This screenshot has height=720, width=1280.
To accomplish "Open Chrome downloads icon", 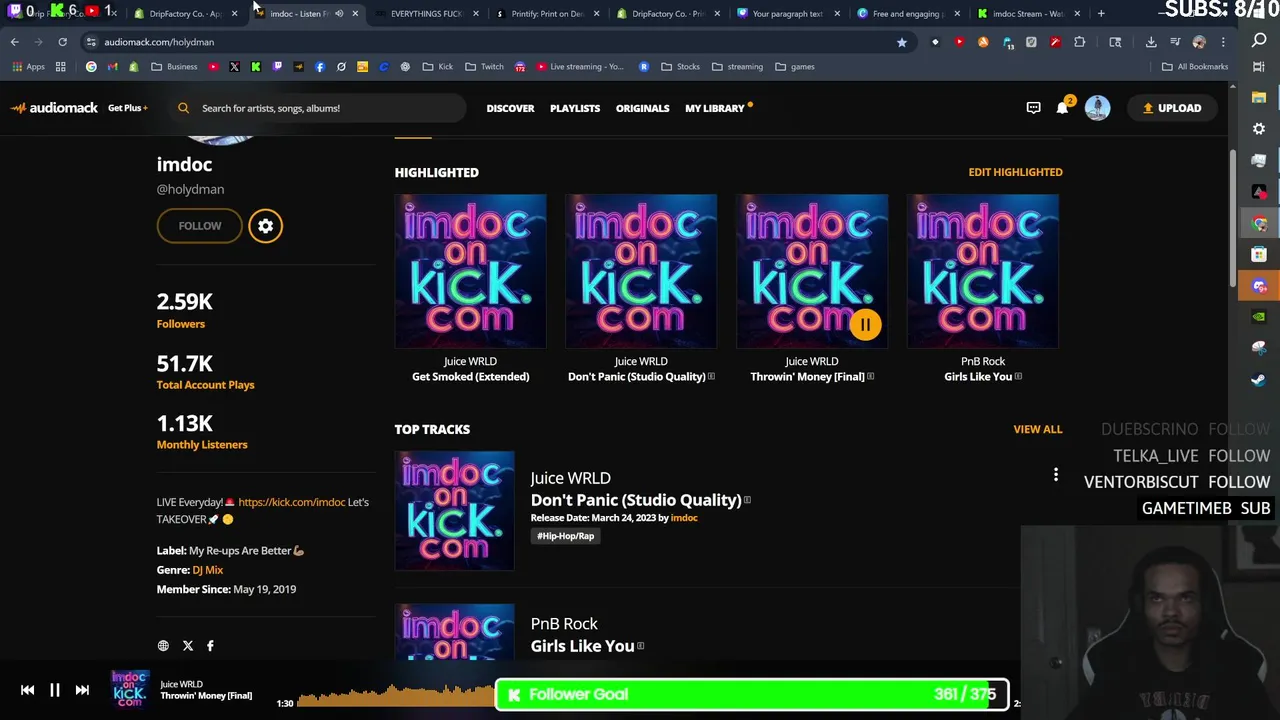I will pos(1151,42).
